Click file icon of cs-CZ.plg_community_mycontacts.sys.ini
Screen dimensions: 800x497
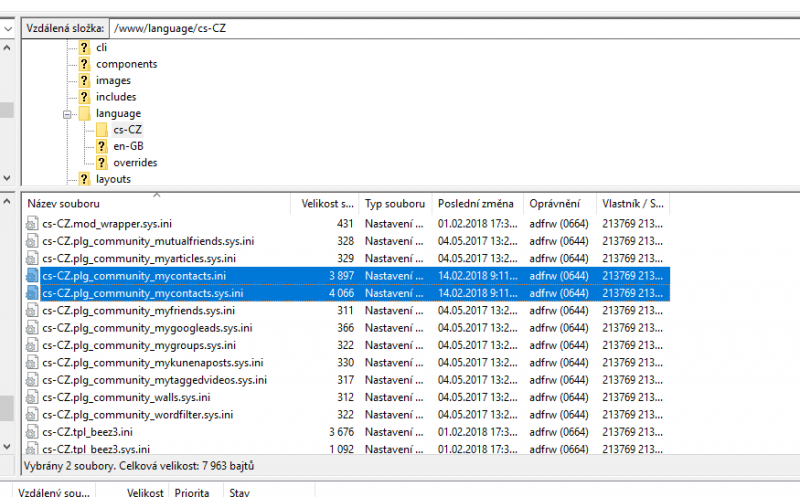coord(32,293)
